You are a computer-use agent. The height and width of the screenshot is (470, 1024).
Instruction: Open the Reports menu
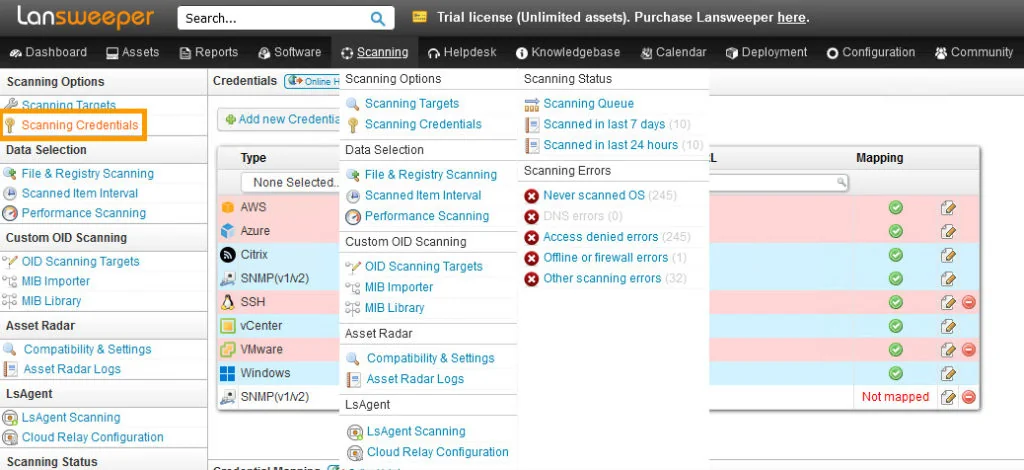[208, 52]
